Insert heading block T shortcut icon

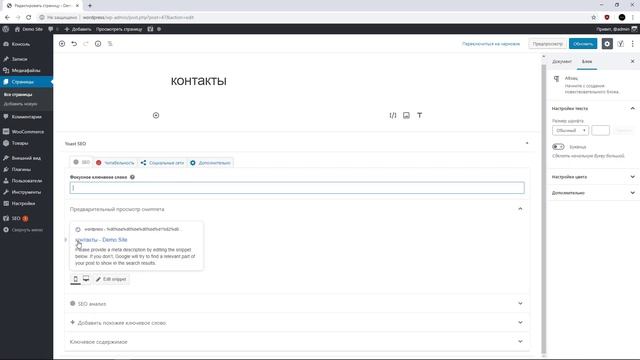[420, 116]
